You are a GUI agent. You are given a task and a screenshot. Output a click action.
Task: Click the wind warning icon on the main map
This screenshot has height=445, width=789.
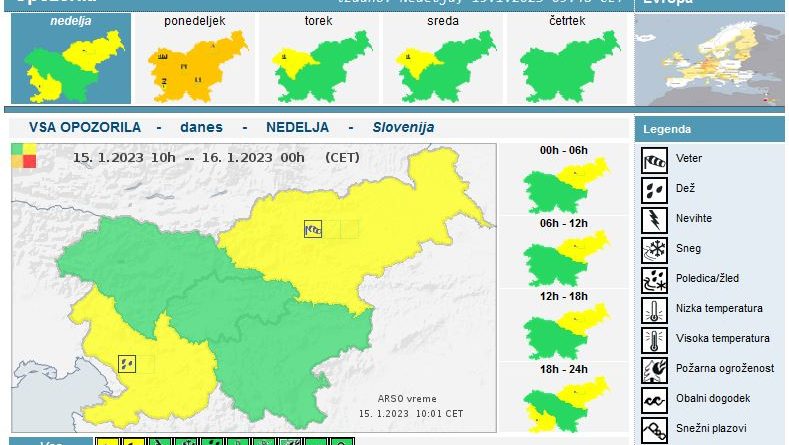(313, 229)
